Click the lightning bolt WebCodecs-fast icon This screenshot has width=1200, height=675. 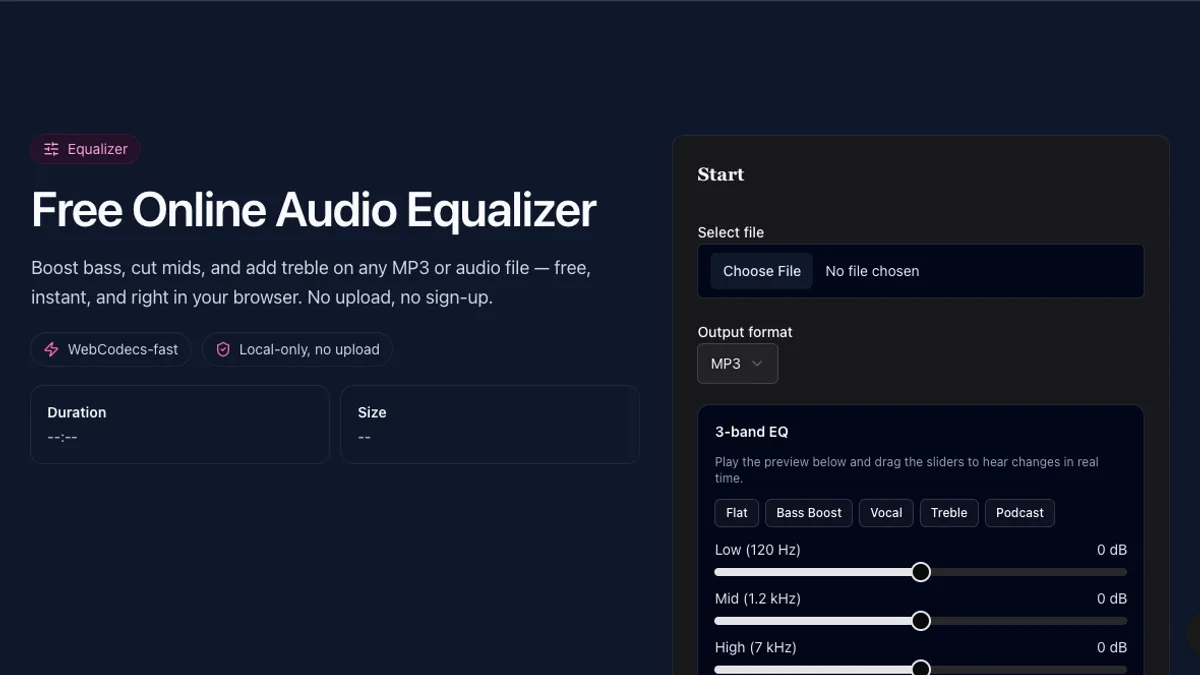pyautogui.click(x=51, y=350)
